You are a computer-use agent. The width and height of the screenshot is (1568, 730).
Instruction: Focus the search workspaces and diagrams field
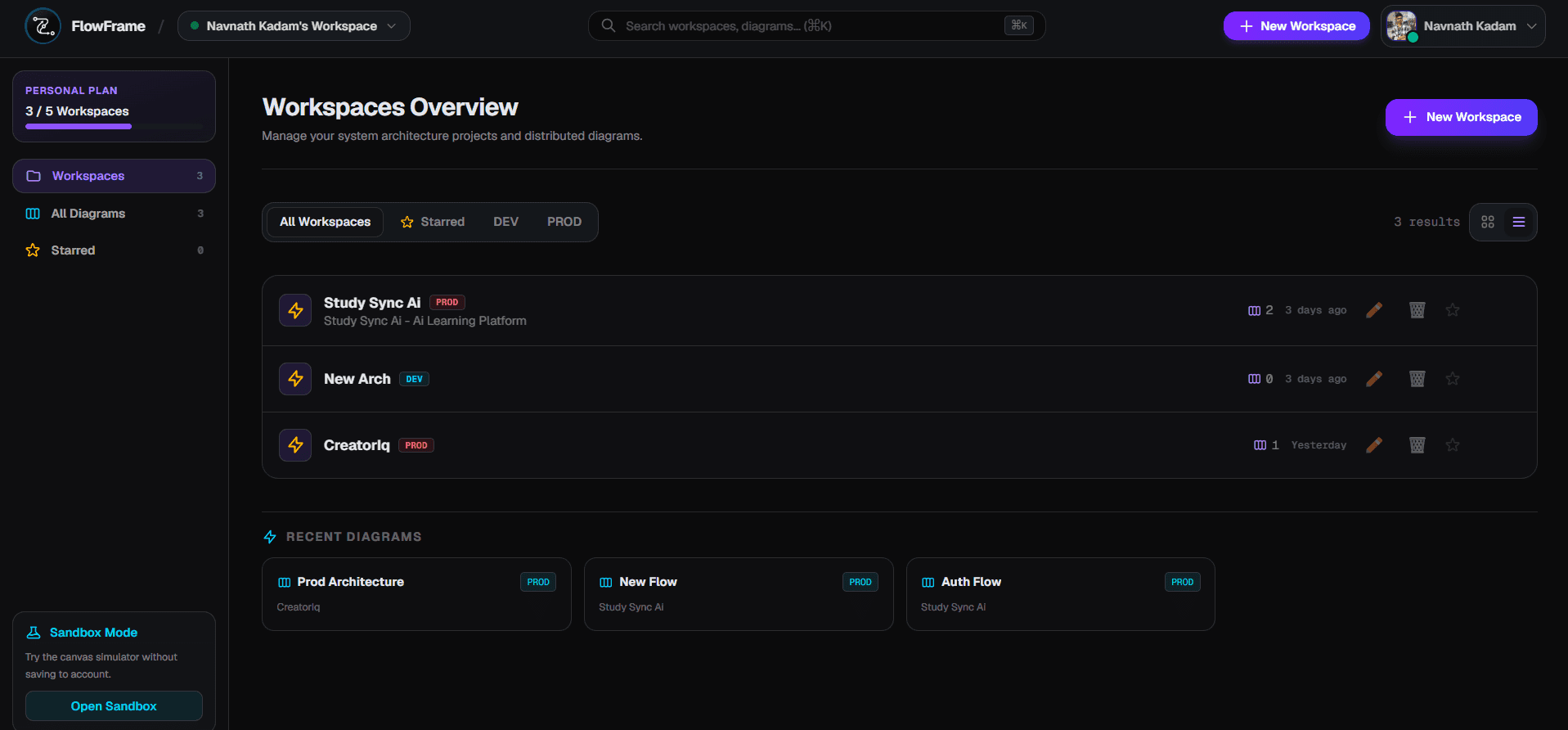(816, 26)
